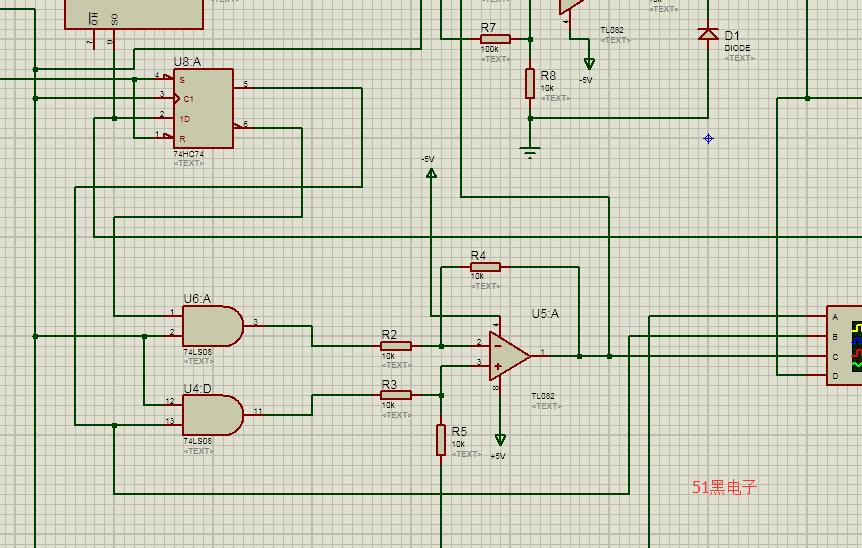Viewport: 862px width, 548px height.
Task: Select oscilloscope channel D input label
Action: (835, 376)
